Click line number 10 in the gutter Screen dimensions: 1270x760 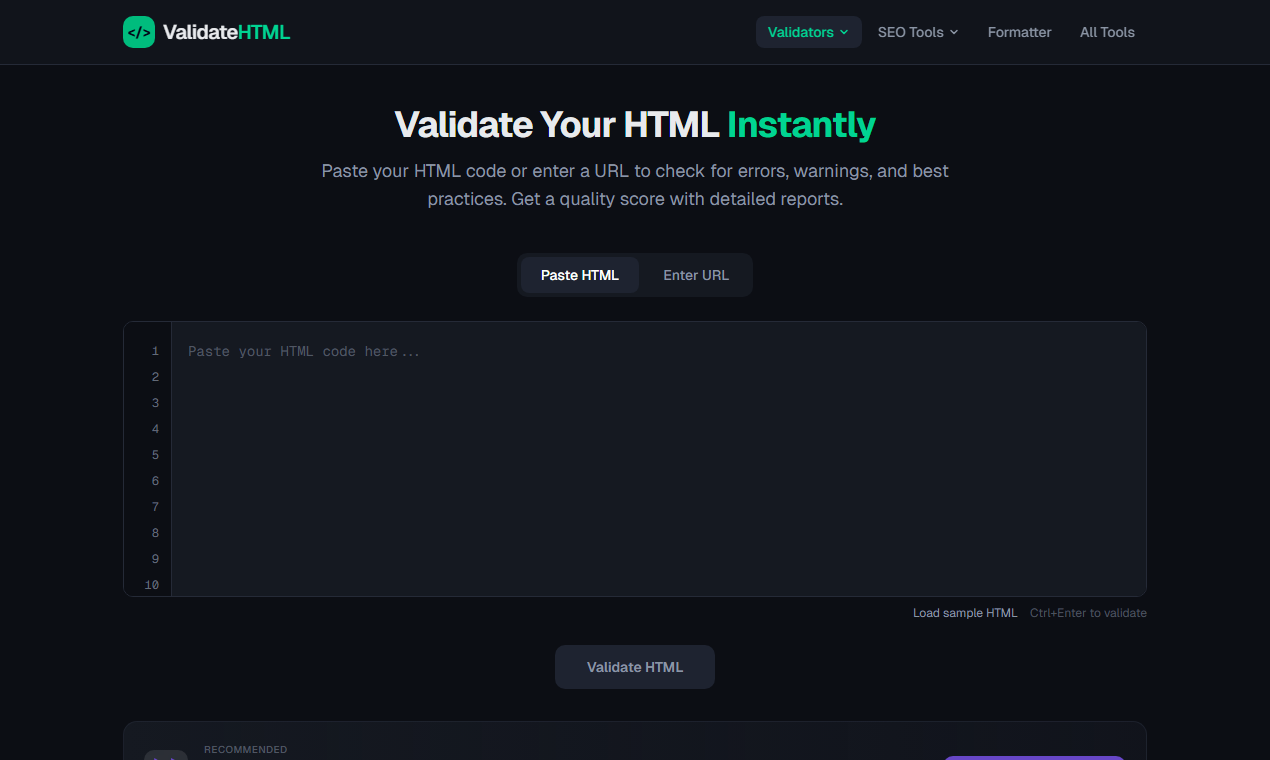coord(152,585)
